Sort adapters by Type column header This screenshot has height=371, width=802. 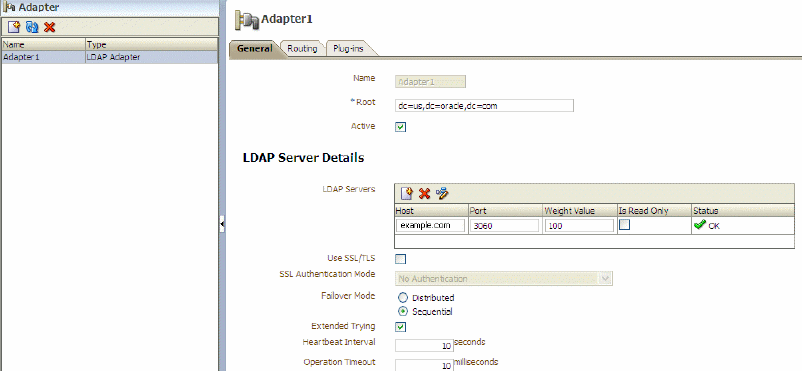click(x=151, y=45)
